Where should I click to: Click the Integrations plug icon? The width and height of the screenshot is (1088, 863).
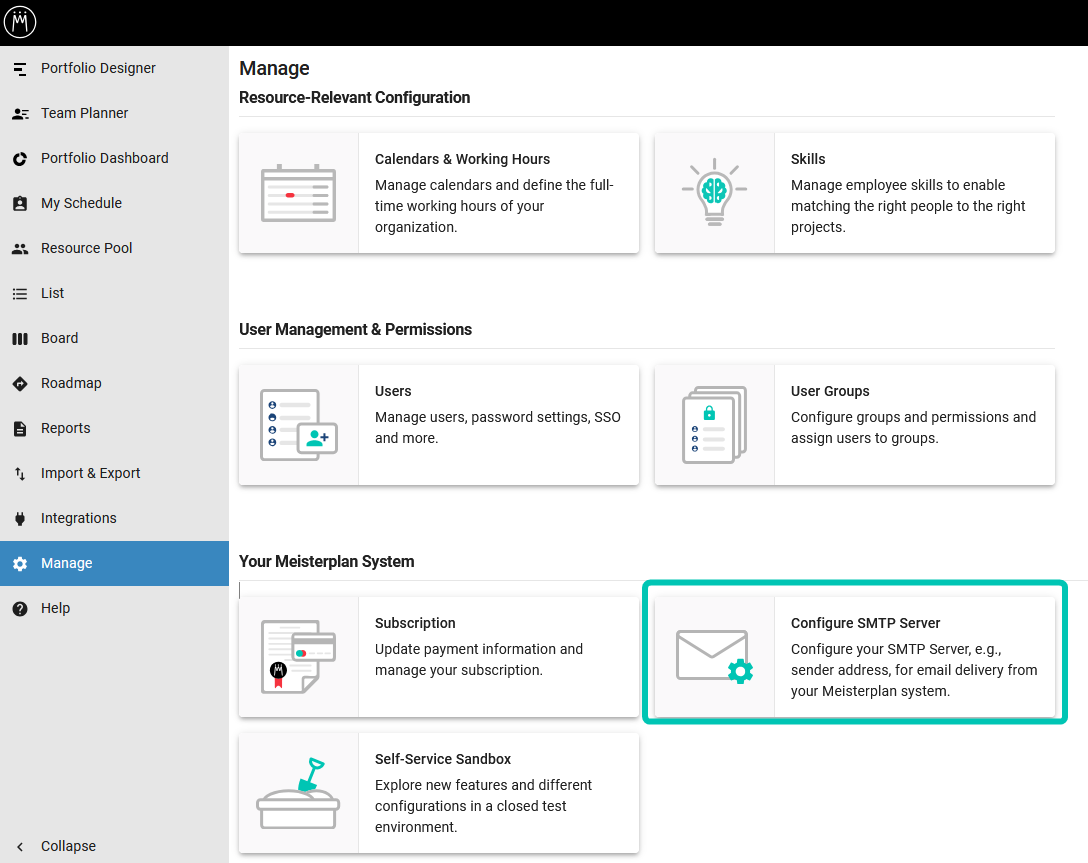pos(20,518)
